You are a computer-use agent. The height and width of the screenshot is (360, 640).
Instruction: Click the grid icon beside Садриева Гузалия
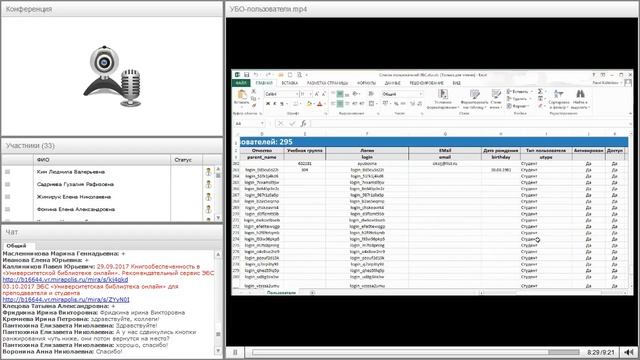(7, 184)
